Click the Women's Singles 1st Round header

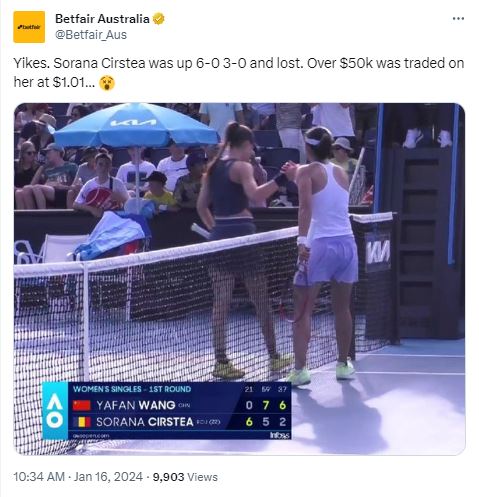[x=132, y=389]
